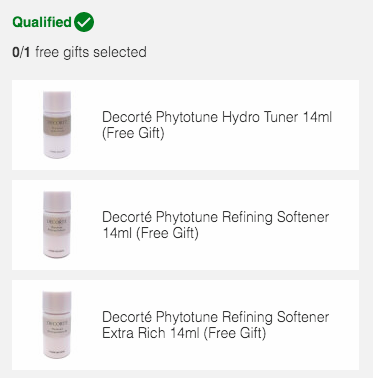Viewport: 373px width, 378px height.
Task: Open the Refining Softener bottle thumbnail
Action: click(57, 225)
